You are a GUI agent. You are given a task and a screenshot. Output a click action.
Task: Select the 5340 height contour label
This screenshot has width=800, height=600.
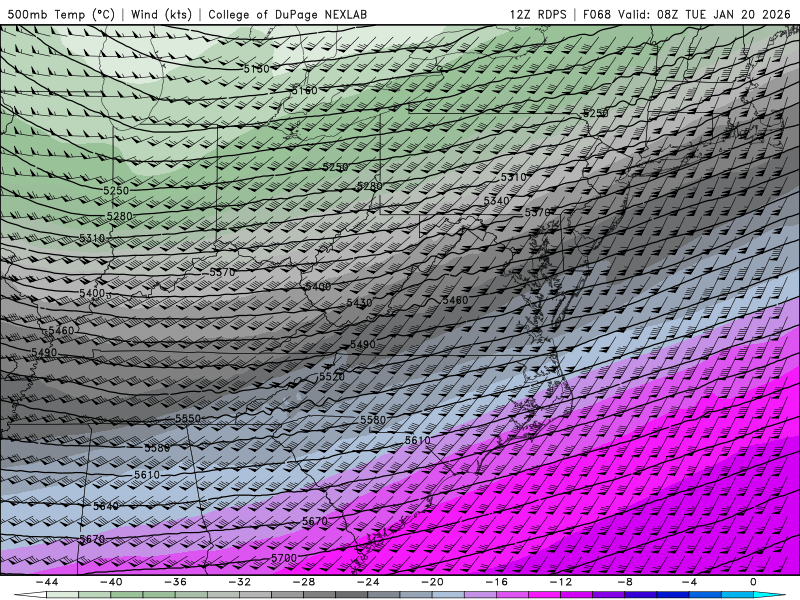tap(496, 201)
